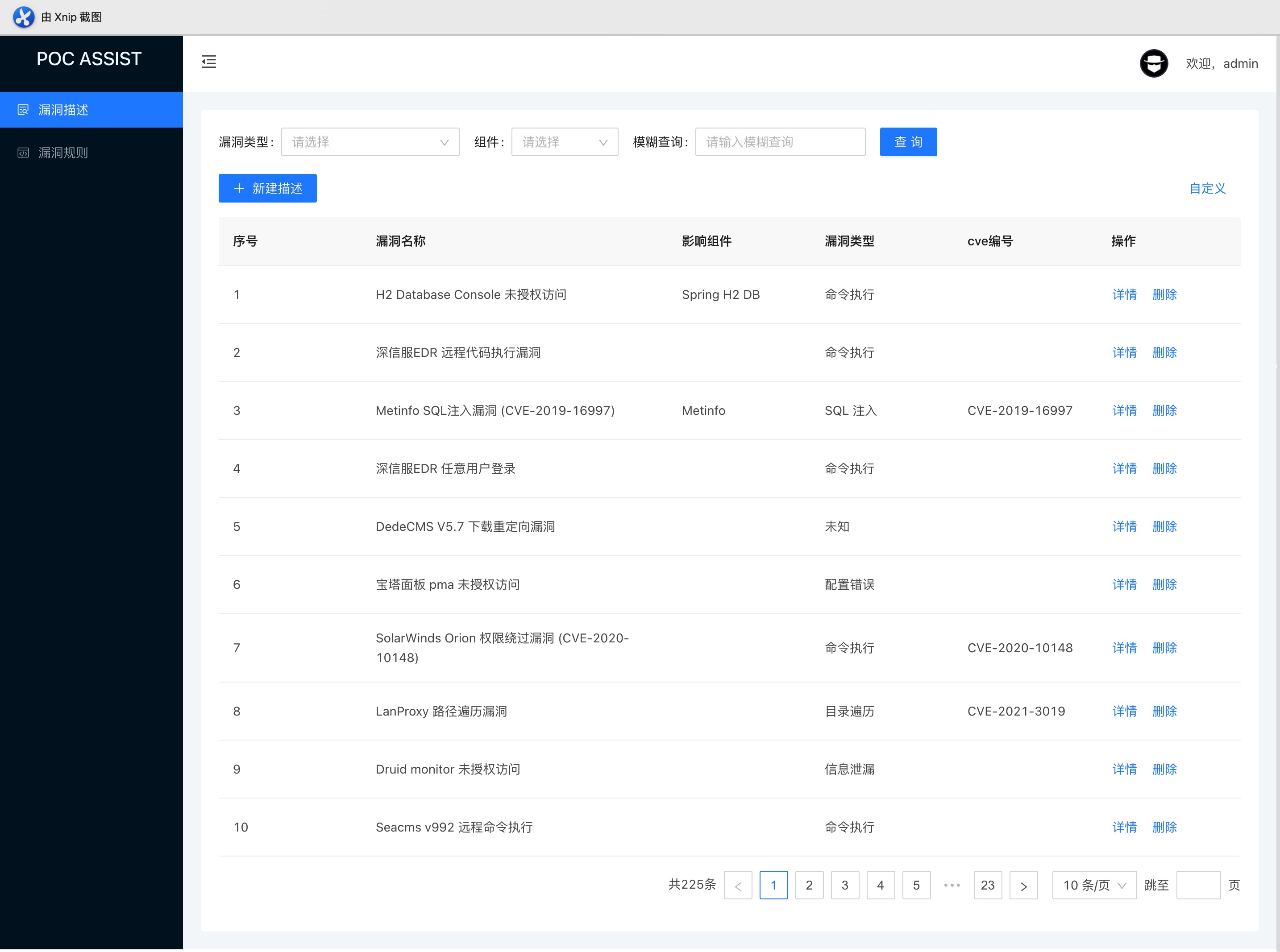The width and height of the screenshot is (1280, 952).
Task: Collapse the sidebar with the menu fold icon
Action: [x=209, y=62]
